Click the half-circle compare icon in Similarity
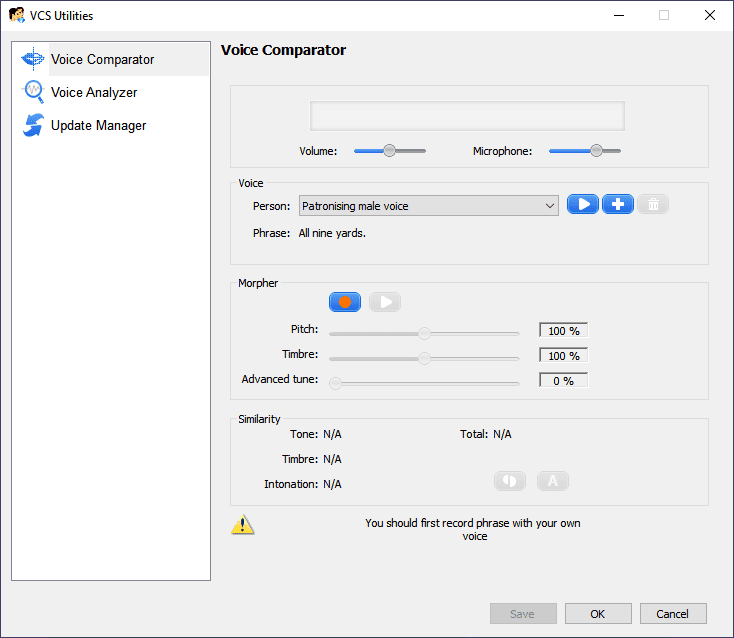This screenshot has width=734, height=638. [x=510, y=481]
